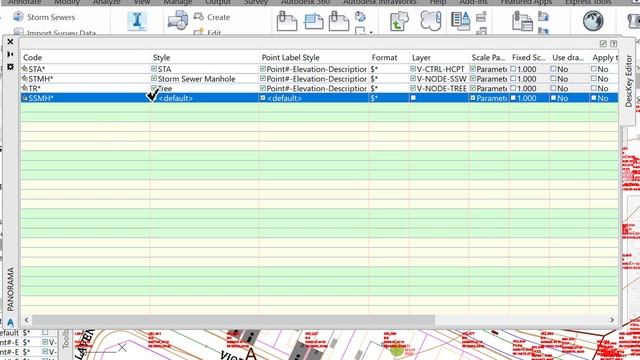Open the Survey ribbon tab
This screenshot has width=640, height=360.
coord(256,2)
